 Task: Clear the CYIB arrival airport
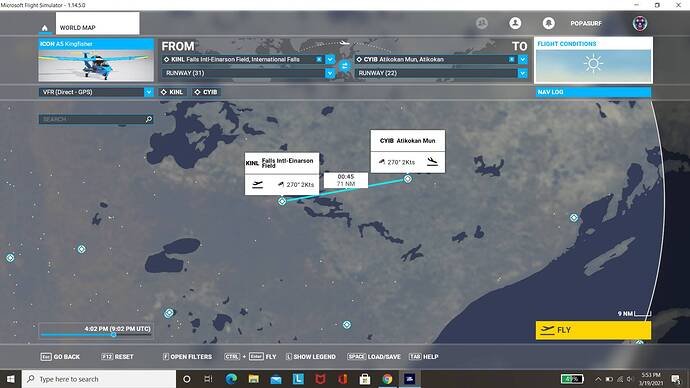[511, 59]
